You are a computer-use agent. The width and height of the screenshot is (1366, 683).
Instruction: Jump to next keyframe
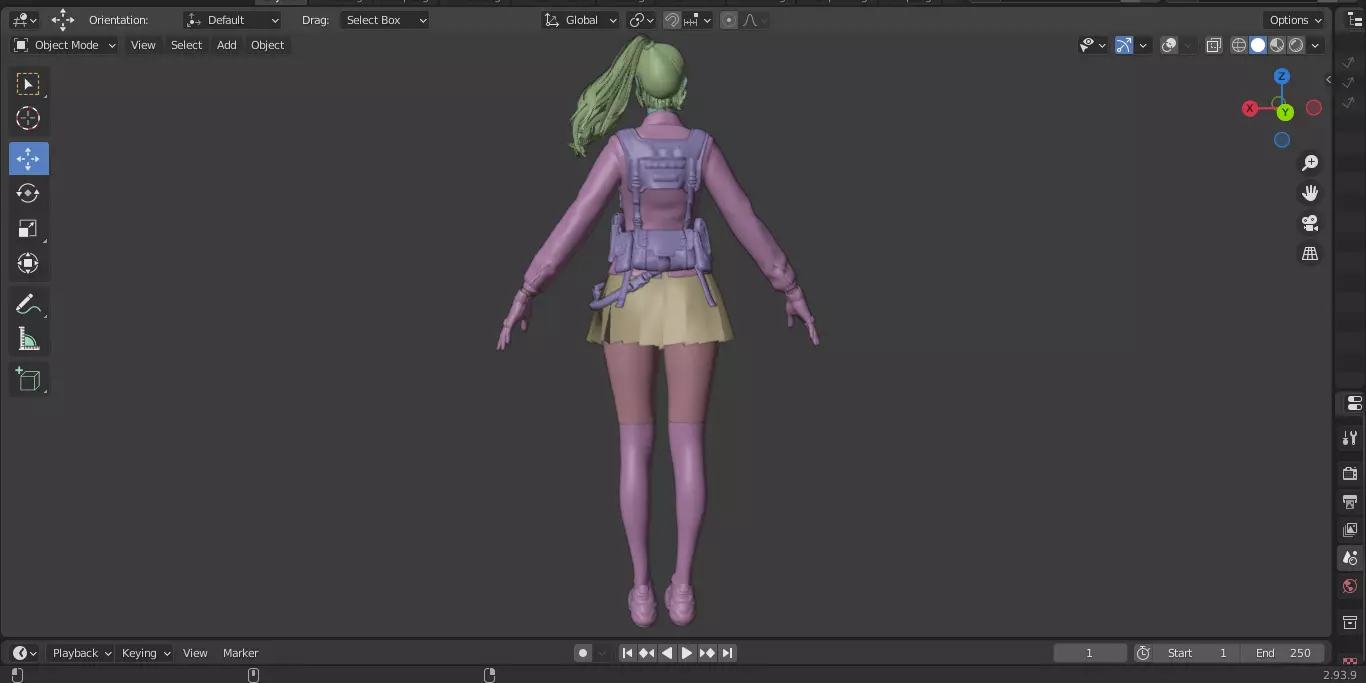pyautogui.click(x=707, y=653)
